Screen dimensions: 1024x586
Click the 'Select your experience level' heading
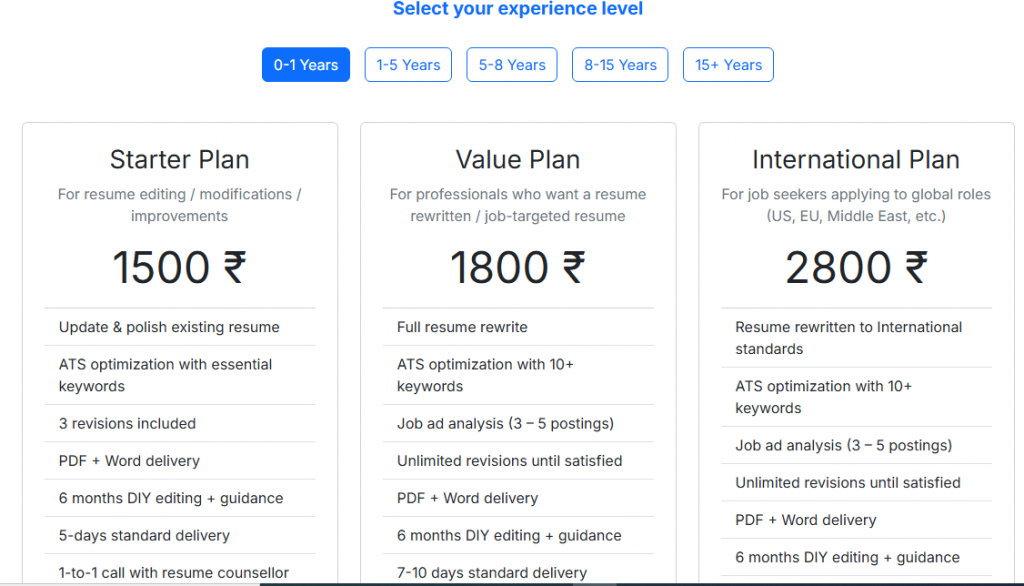518,10
